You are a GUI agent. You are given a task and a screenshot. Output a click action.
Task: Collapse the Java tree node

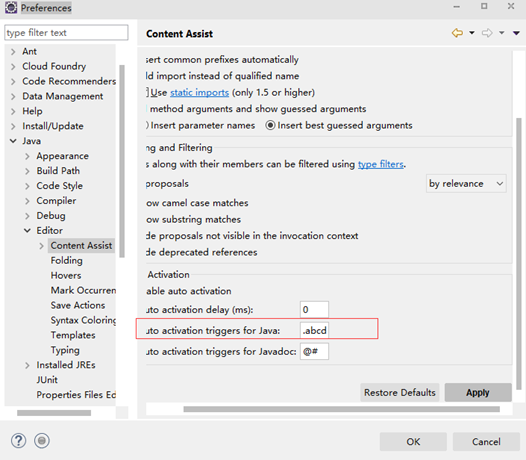(x=13, y=141)
